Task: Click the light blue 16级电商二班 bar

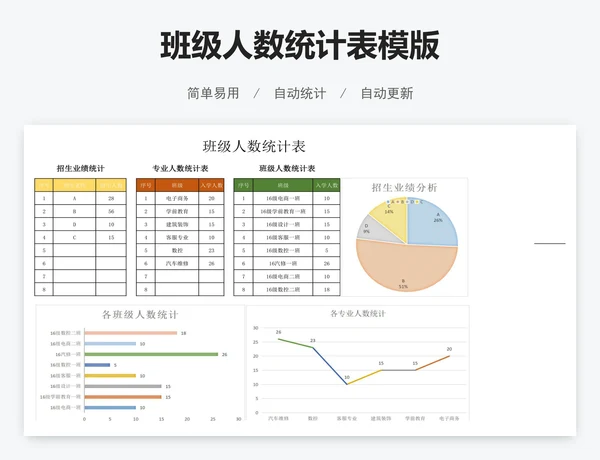Action: point(110,344)
